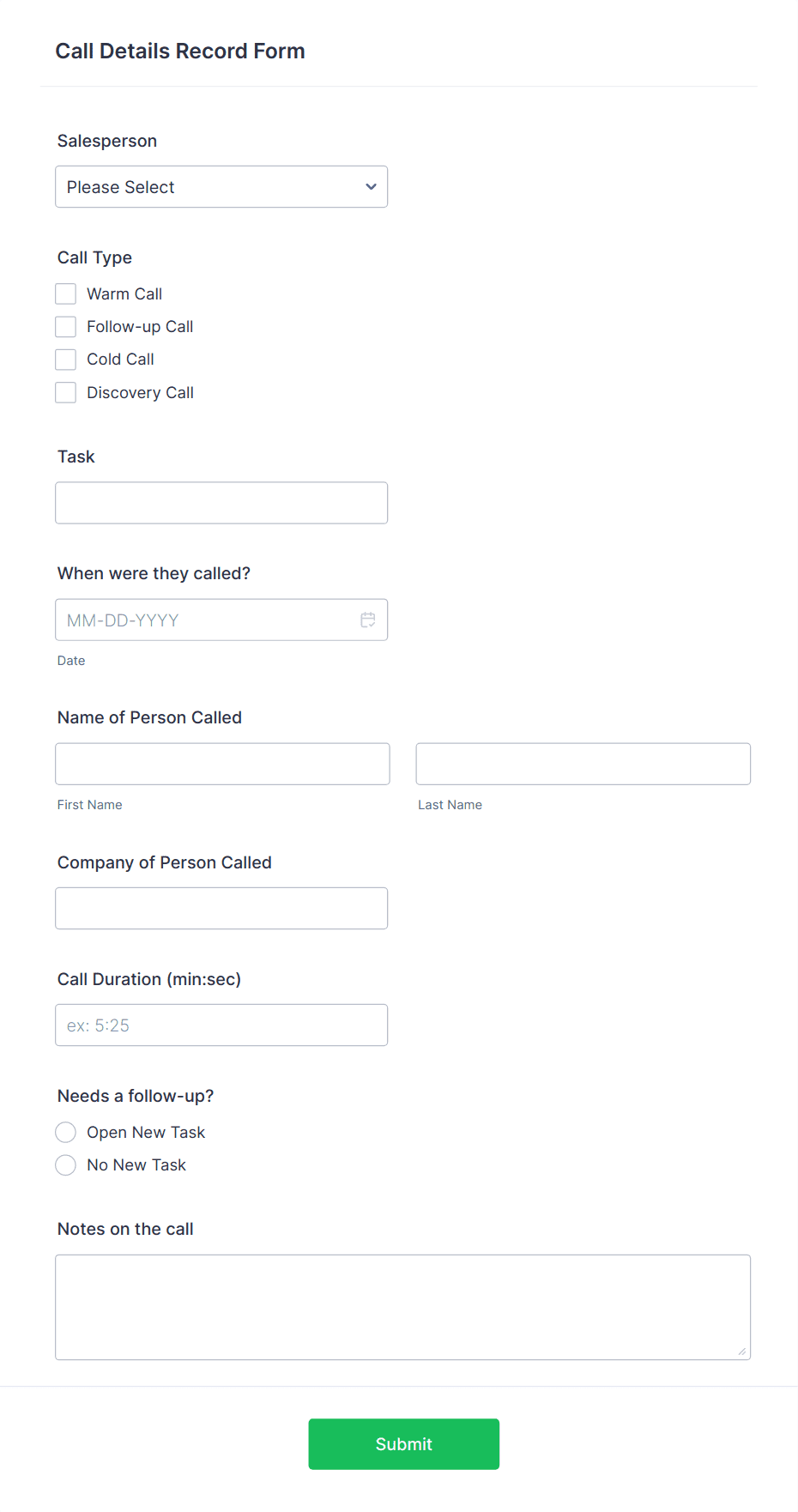Image resolution: width=798 pixels, height=1512 pixels.
Task: Click into the Notes on the call textarea
Action: [403, 1304]
